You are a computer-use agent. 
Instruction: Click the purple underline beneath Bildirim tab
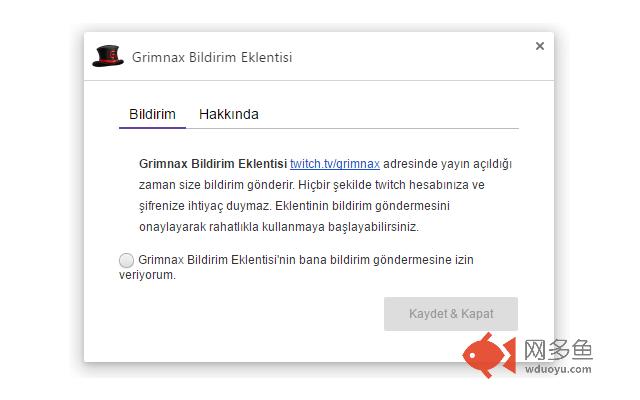[x=152, y=128]
